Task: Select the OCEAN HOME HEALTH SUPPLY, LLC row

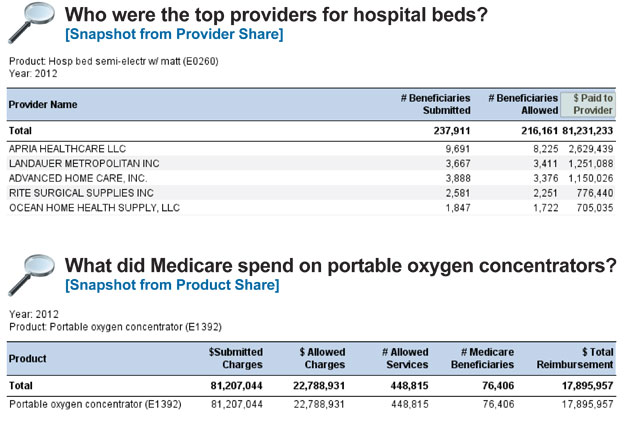Action: pyautogui.click(x=311, y=207)
